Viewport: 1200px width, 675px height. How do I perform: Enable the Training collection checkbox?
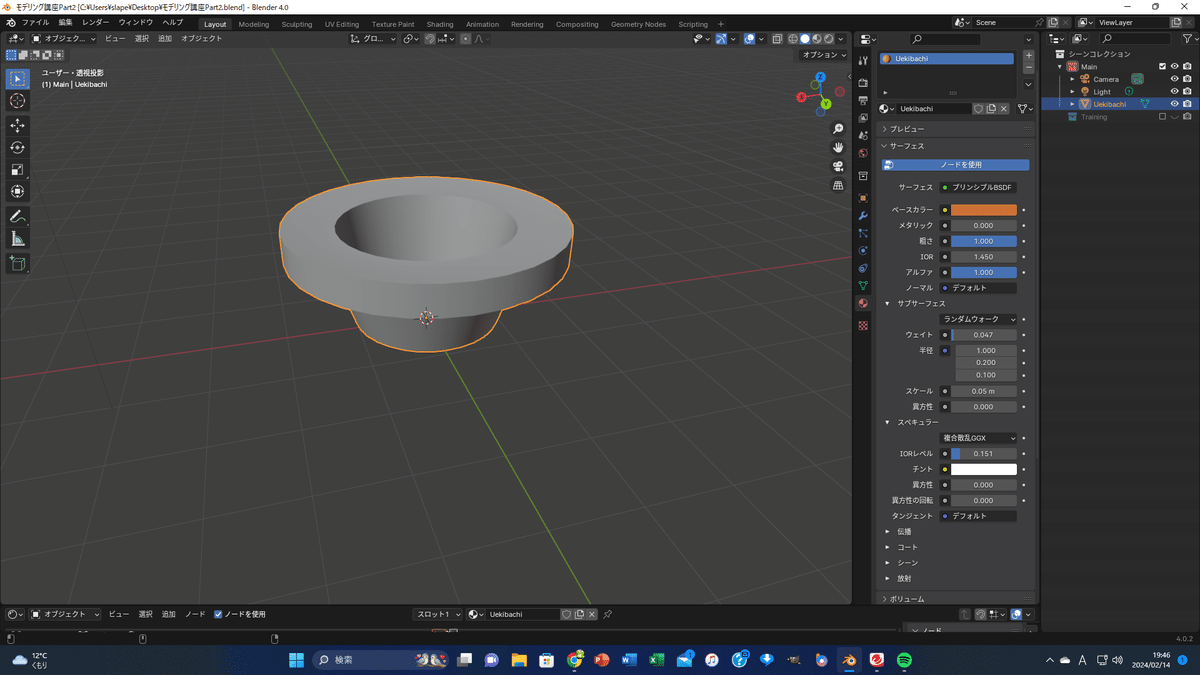tap(1162, 117)
